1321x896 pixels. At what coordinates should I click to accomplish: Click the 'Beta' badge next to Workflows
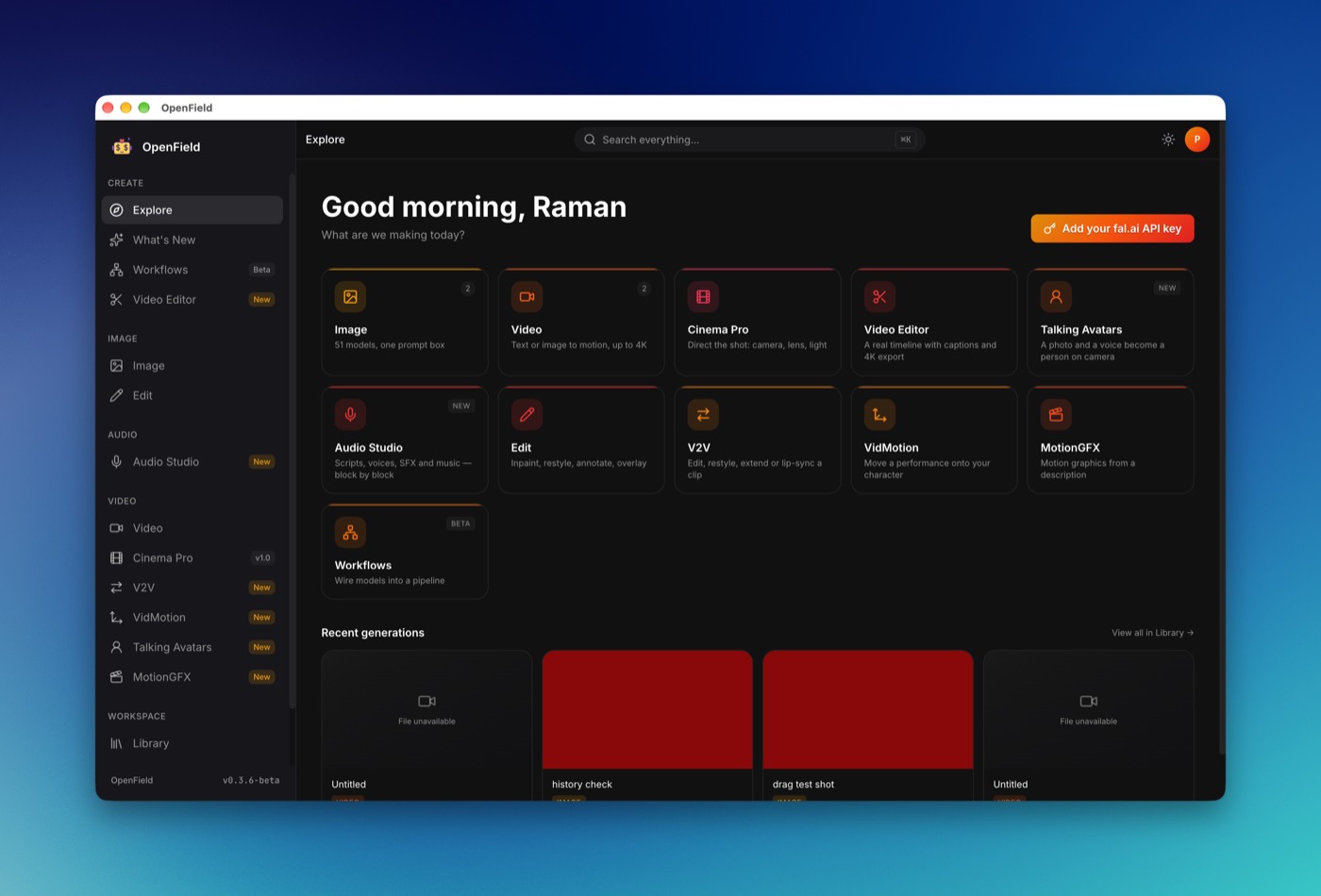click(x=261, y=270)
